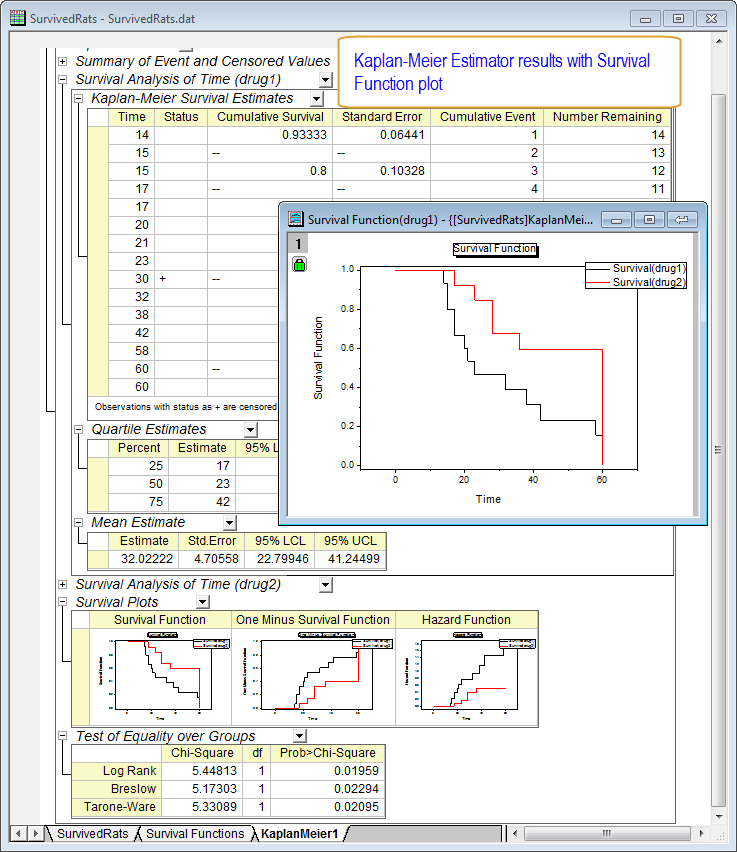Click the Chi-Square column header
Screen dimensions: 737x852
202,753
